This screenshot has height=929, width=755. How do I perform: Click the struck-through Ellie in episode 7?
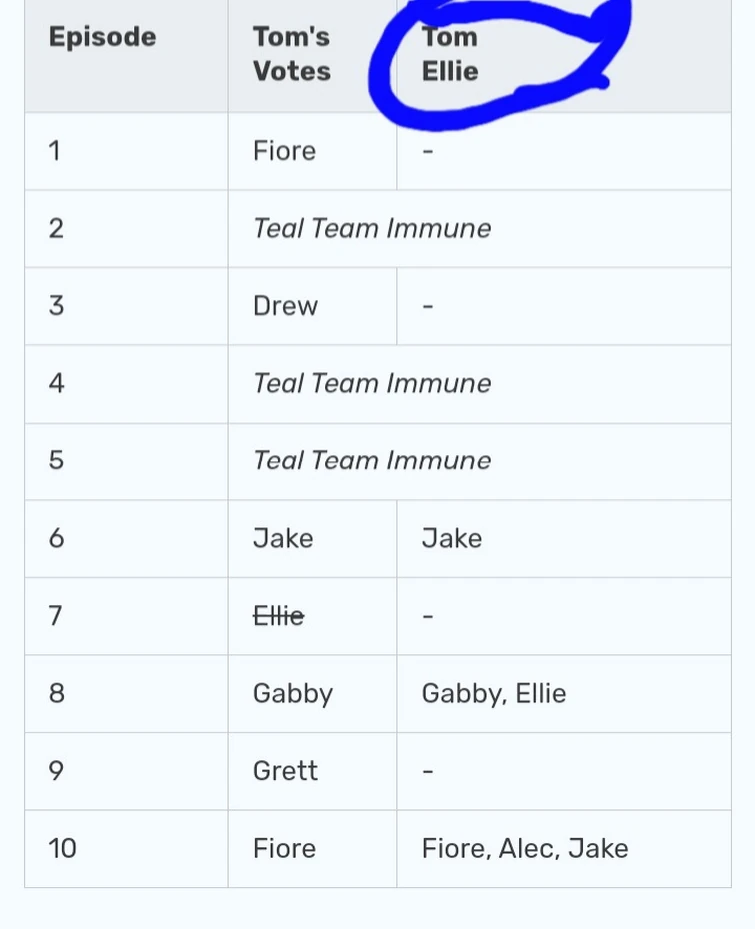pyautogui.click(x=279, y=616)
